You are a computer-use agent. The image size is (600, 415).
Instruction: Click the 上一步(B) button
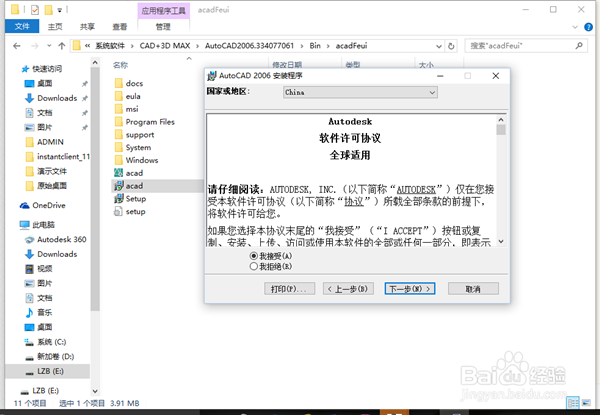(x=348, y=289)
